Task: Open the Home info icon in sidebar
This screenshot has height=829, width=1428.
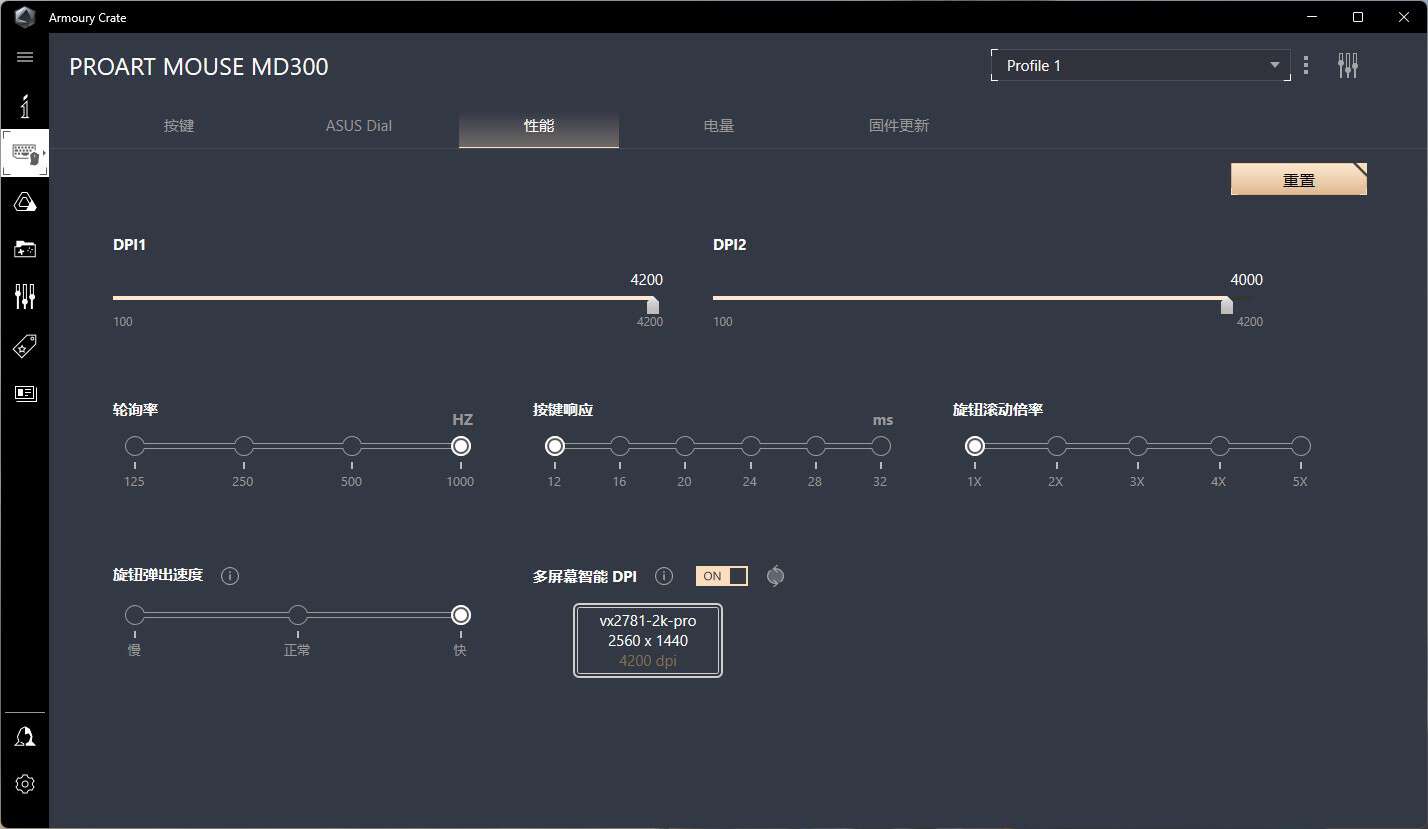Action: [25, 105]
